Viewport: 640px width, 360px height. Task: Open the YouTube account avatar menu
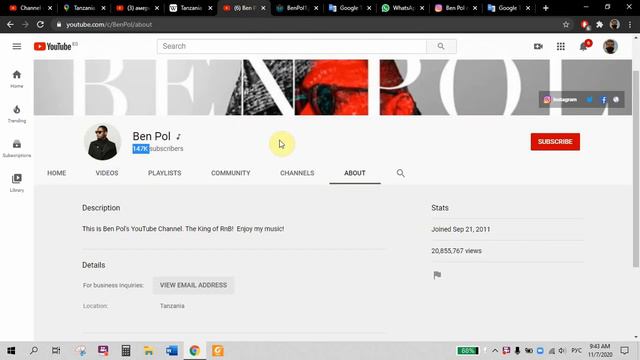click(x=610, y=46)
